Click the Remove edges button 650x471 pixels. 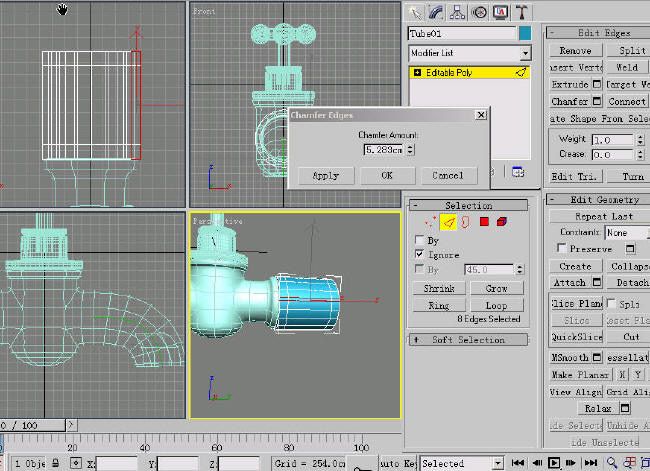576,51
